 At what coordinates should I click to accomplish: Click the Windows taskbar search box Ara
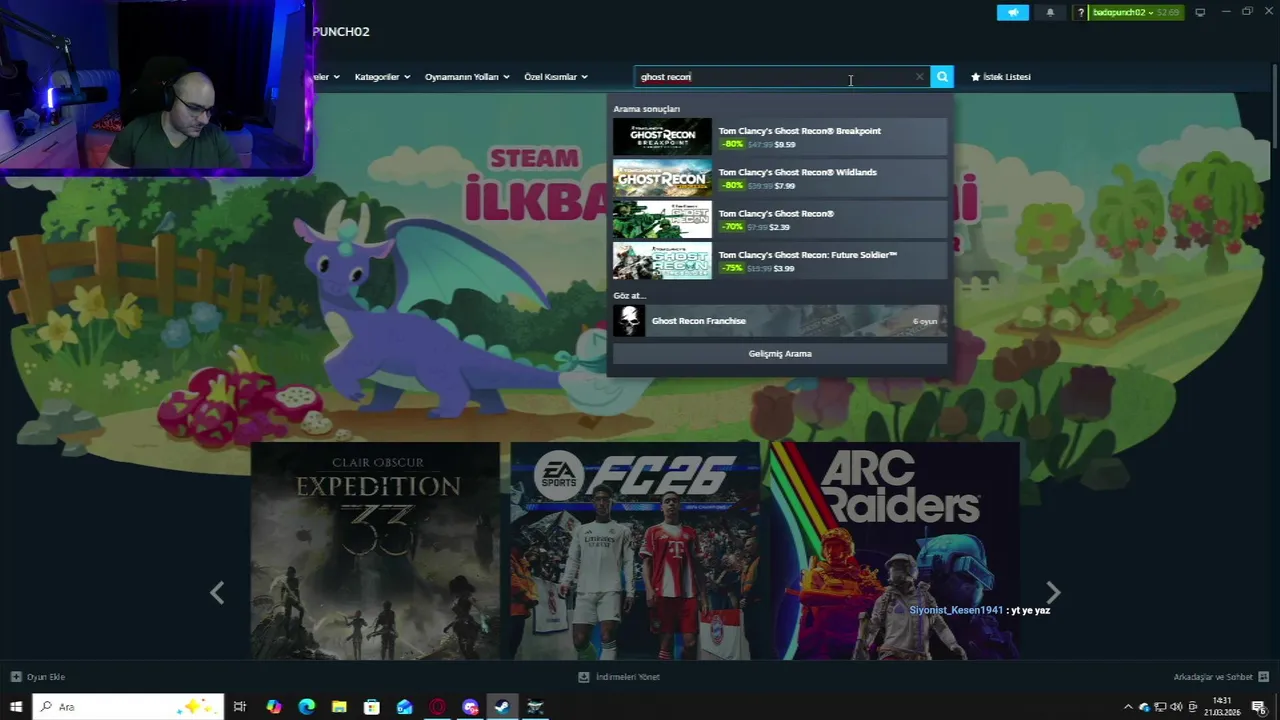click(128, 707)
